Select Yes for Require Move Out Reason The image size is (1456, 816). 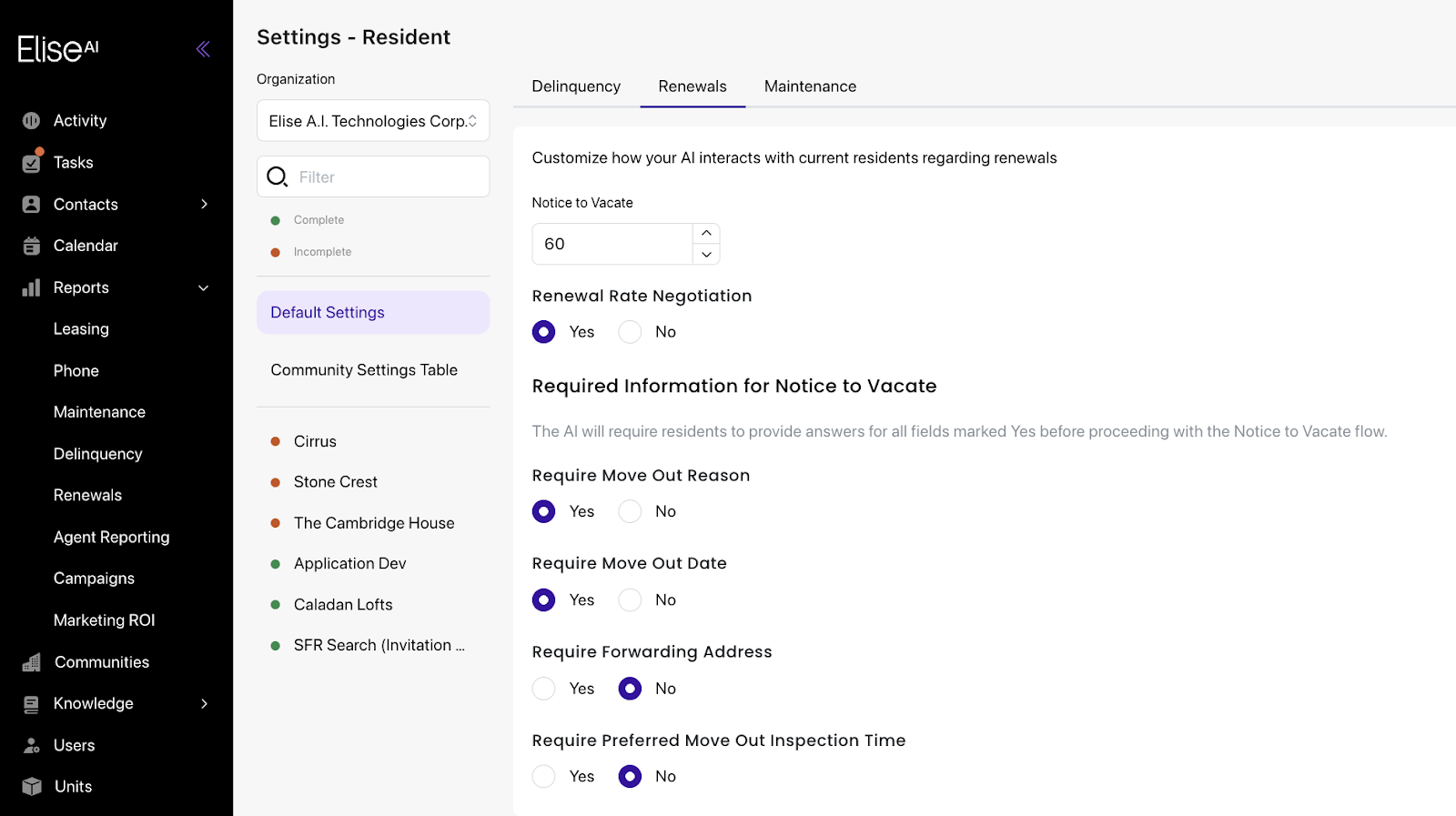543,511
